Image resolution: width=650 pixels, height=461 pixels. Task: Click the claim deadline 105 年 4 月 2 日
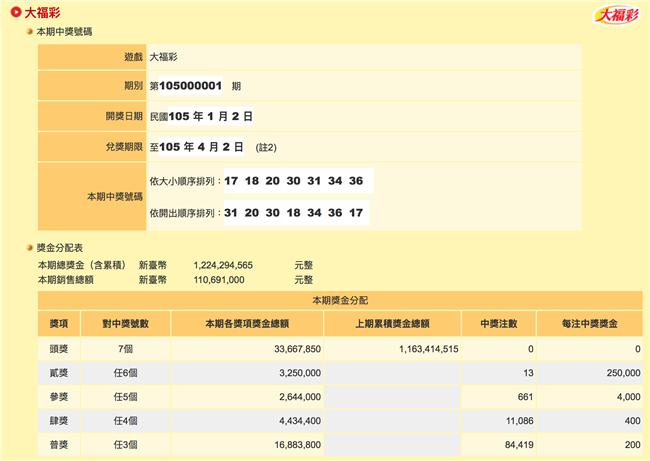click(x=201, y=147)
